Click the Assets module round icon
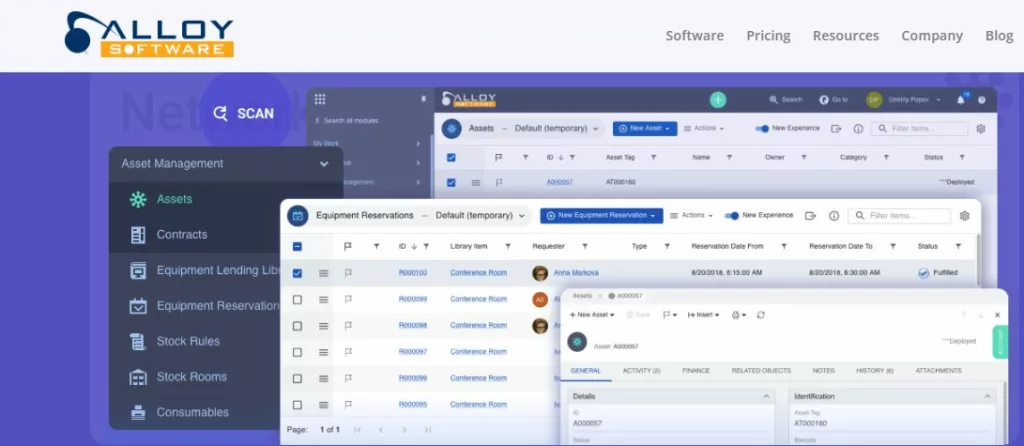Viewport: 1024px width, 446px height. (x=451, y=129)
